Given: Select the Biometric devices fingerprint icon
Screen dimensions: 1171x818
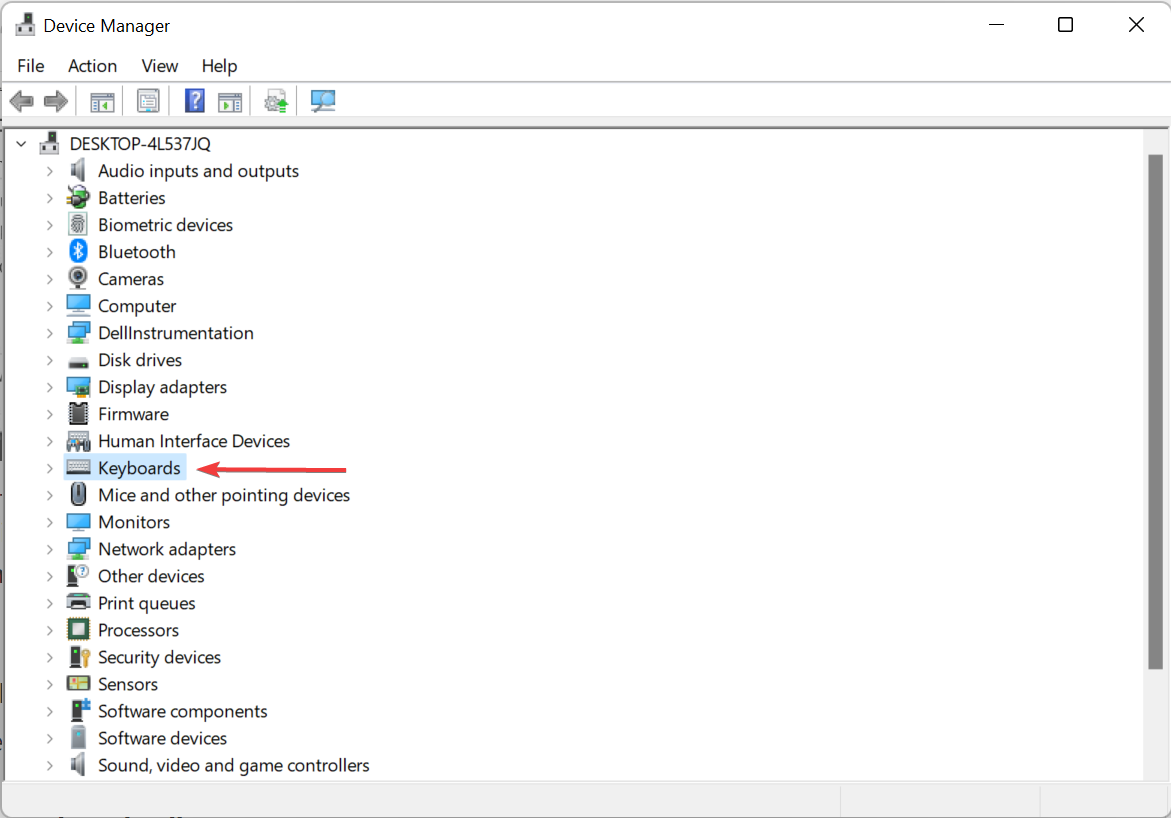Looking at the screenshot, I should click(x=78, y=224).
